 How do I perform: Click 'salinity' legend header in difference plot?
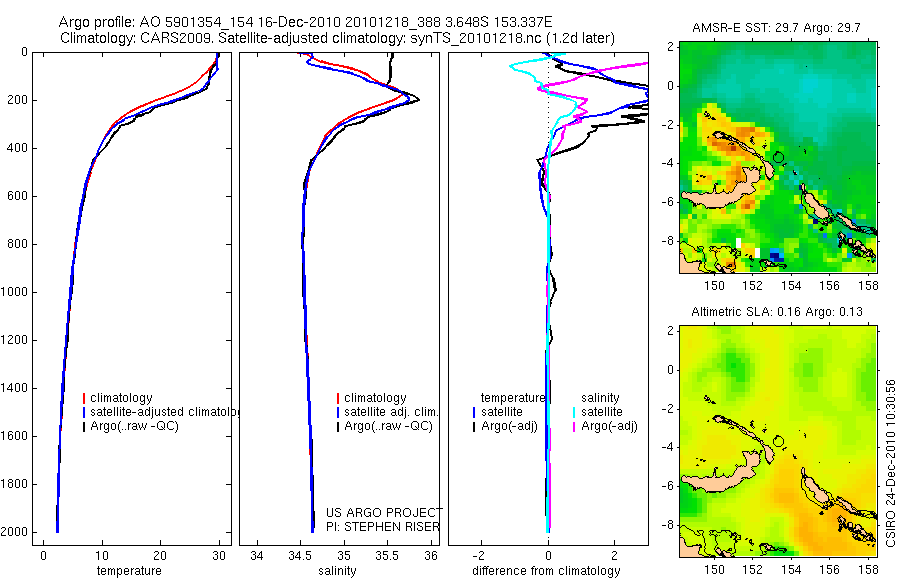pyautogui.click(x=600, y=398)
